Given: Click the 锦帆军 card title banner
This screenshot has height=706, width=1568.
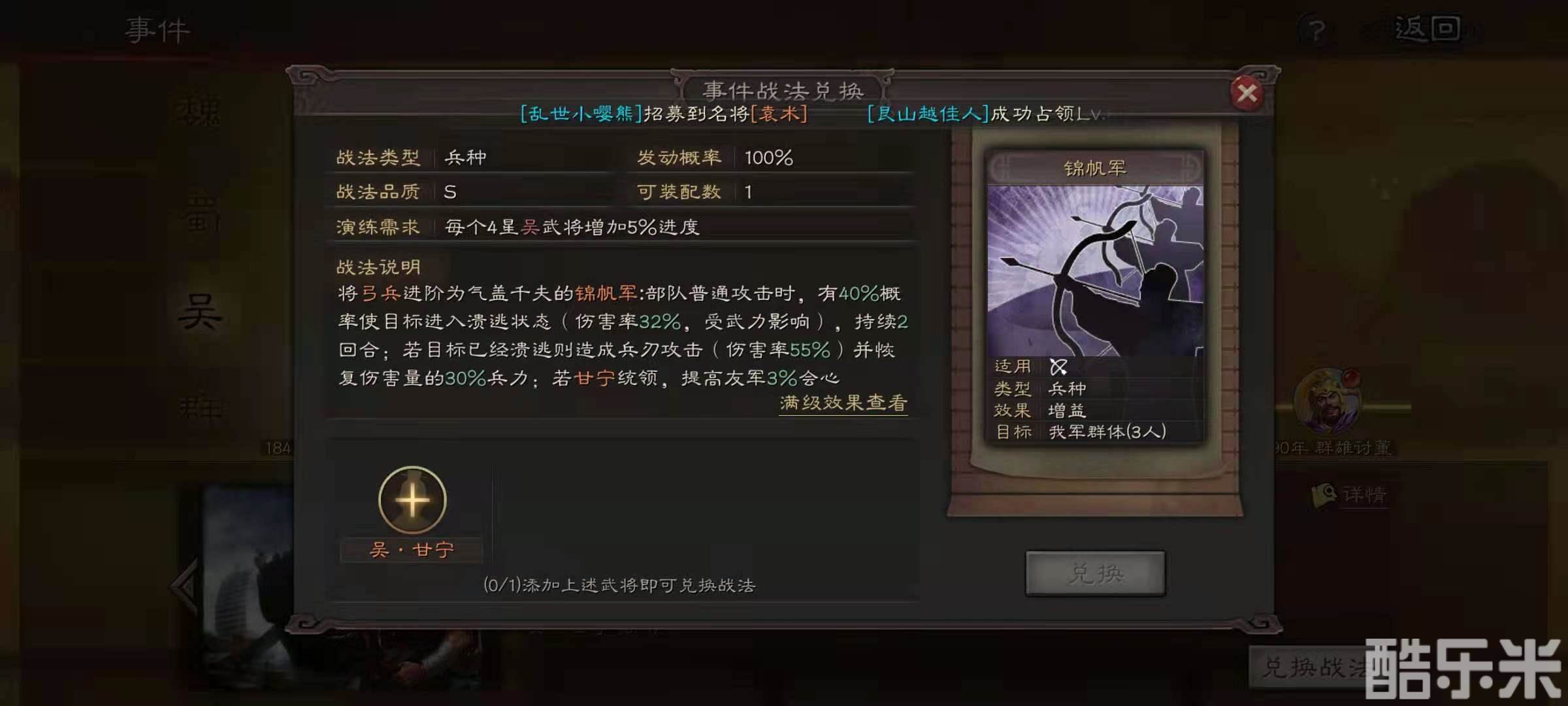Looking at the screenshot, I should pyautogui.click(x=1095, y=168).
